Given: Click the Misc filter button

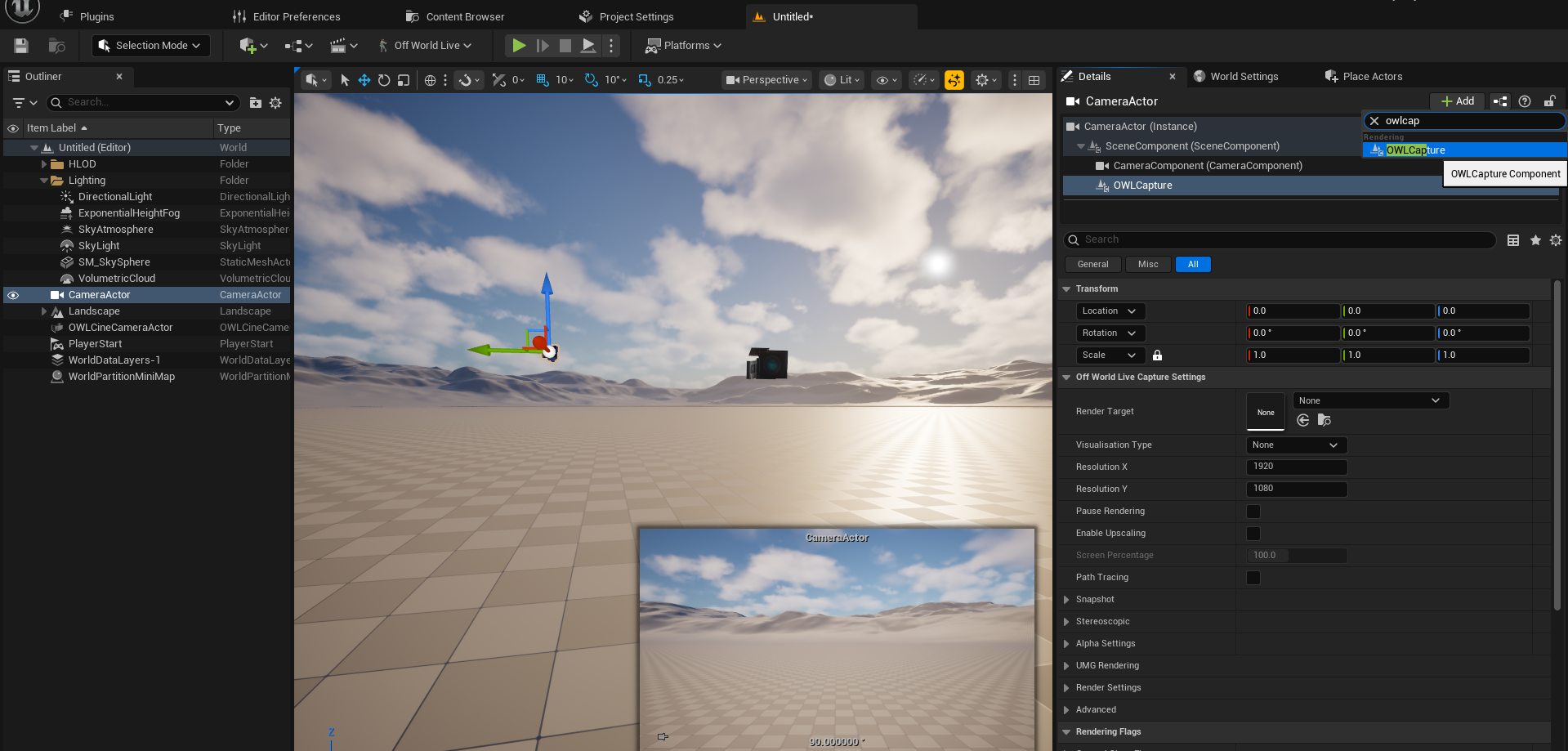Looking at the screenshot, I should [x=1148, y=264].
